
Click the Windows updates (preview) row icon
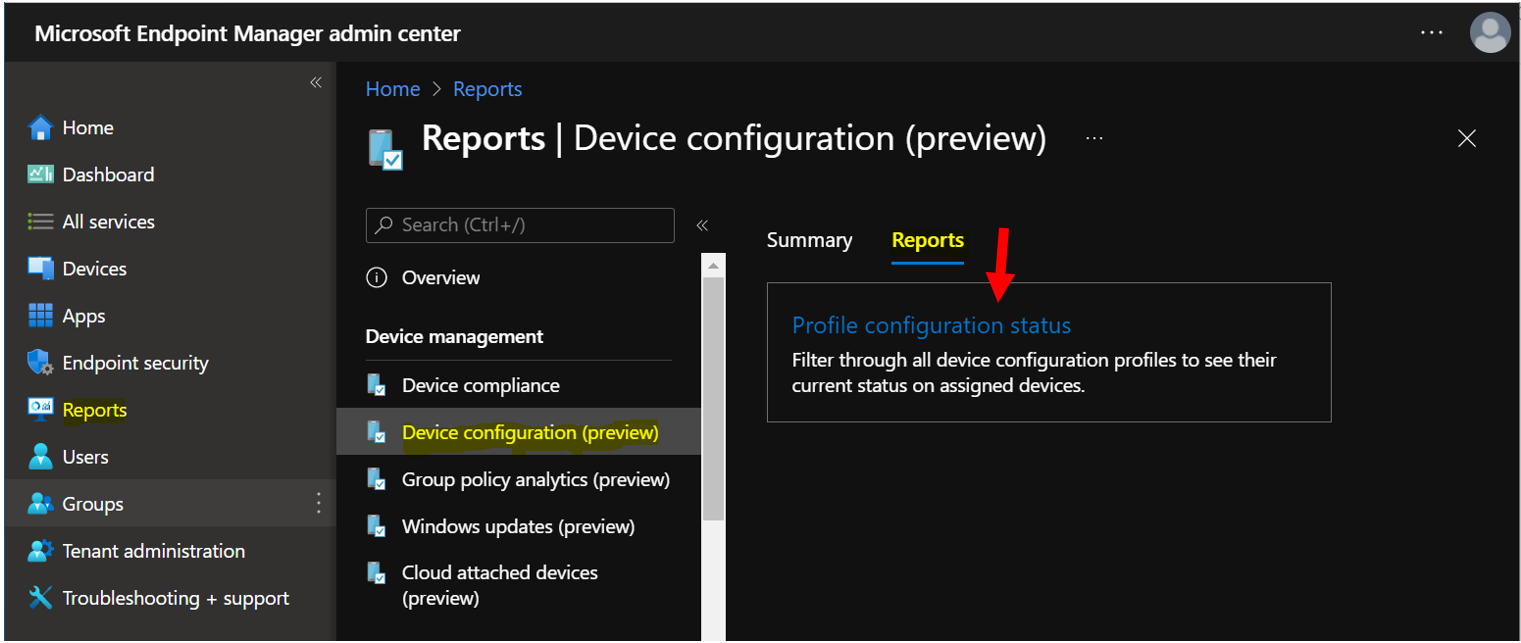point(377,526)
